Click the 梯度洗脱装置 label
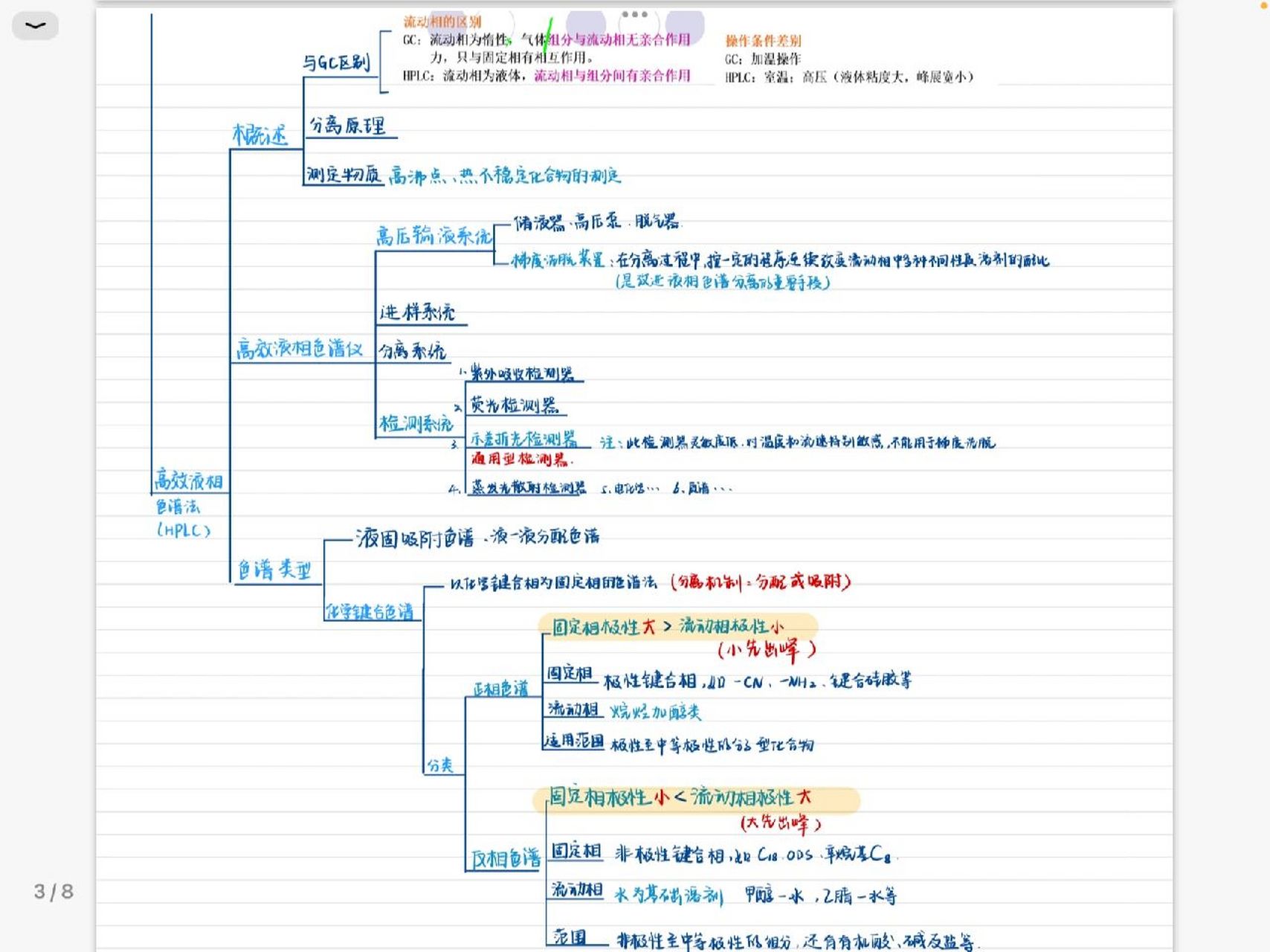This screenshot has height=952, width=1270. pos(558,260)
